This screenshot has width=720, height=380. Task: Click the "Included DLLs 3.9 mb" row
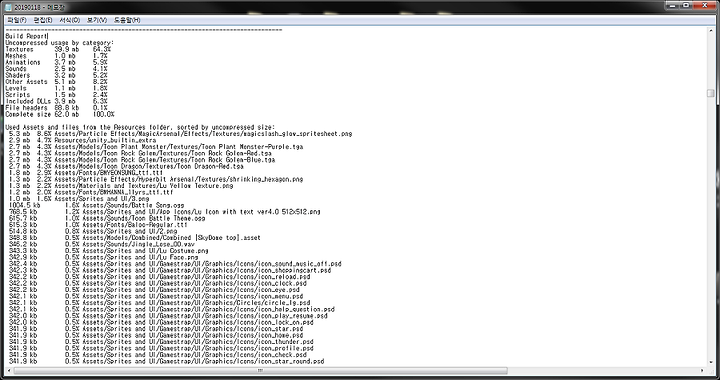pyautogui.click(x=56, y=101)
